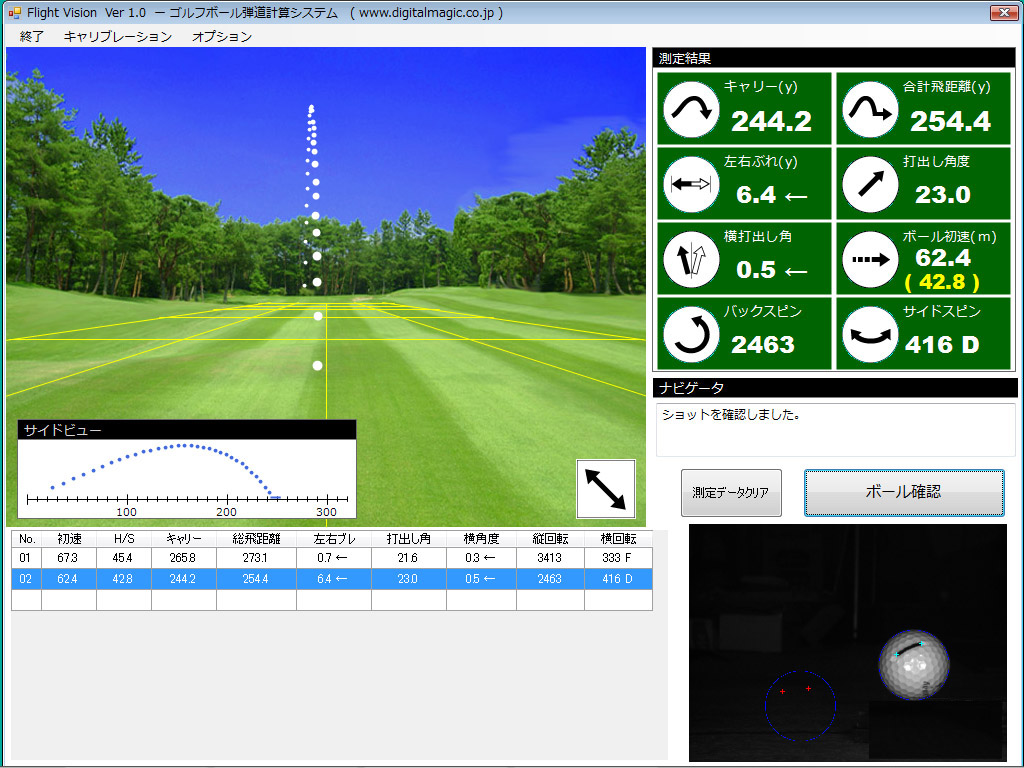Click the carry distance arc icon

click(x=691, y=110)
